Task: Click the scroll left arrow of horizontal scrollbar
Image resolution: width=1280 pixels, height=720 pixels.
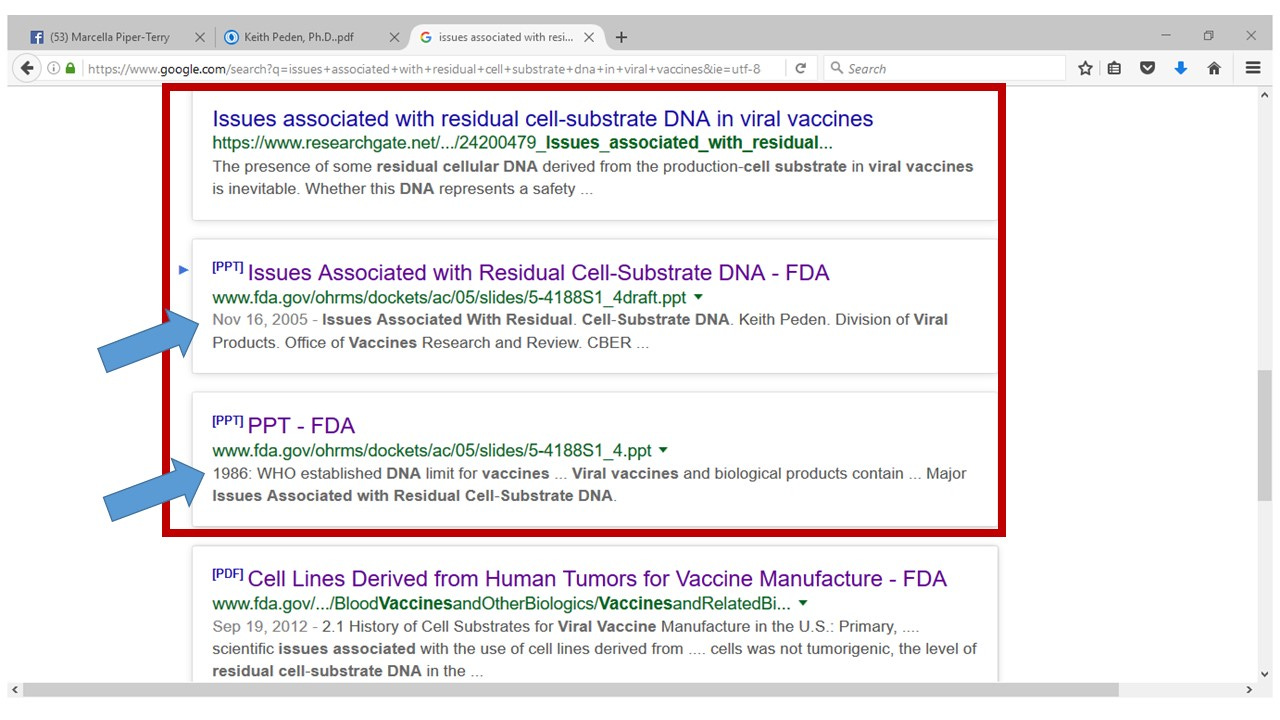Action: tap(14, 690)
